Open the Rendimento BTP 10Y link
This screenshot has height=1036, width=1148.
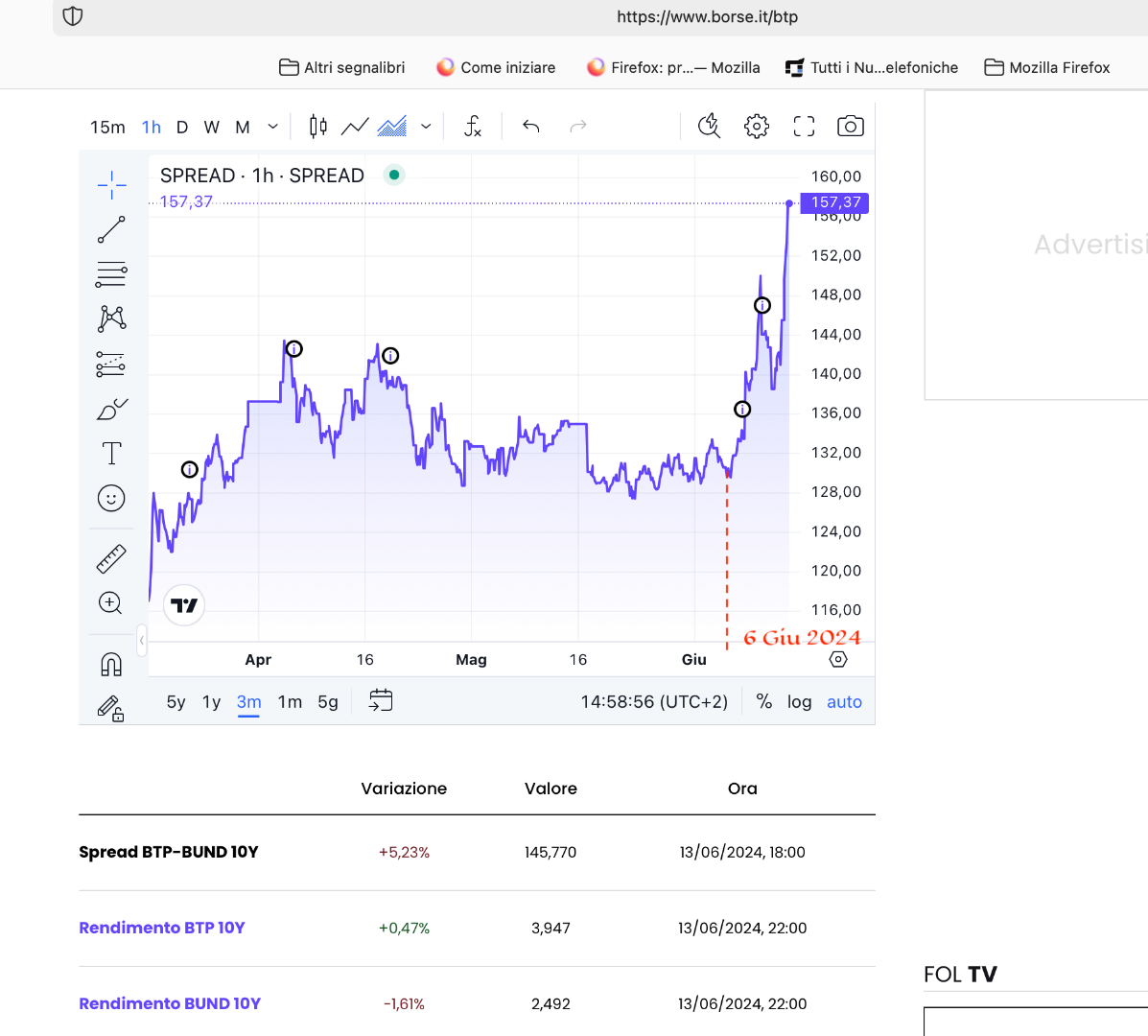tap(162, 928)
